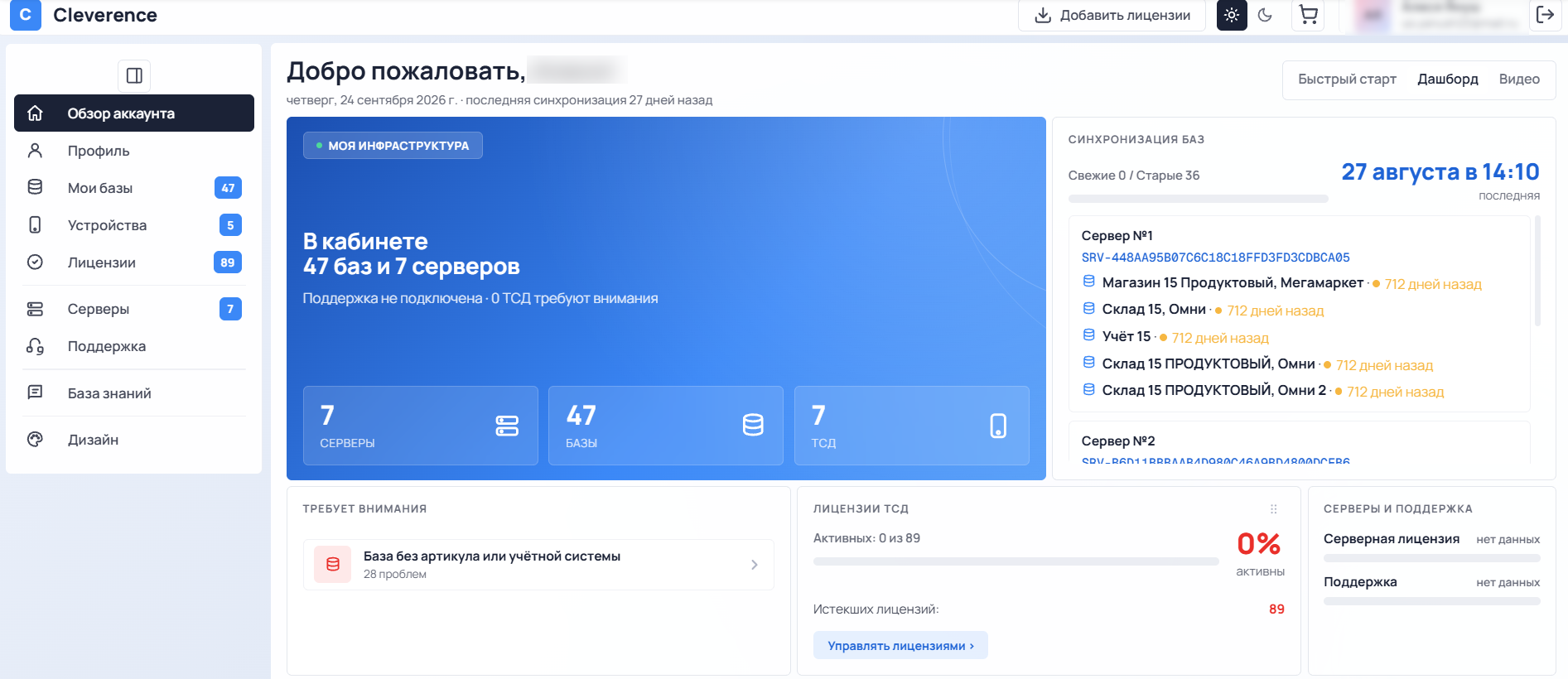
Task: Select the Видео tab
Action: point(1519,79)
